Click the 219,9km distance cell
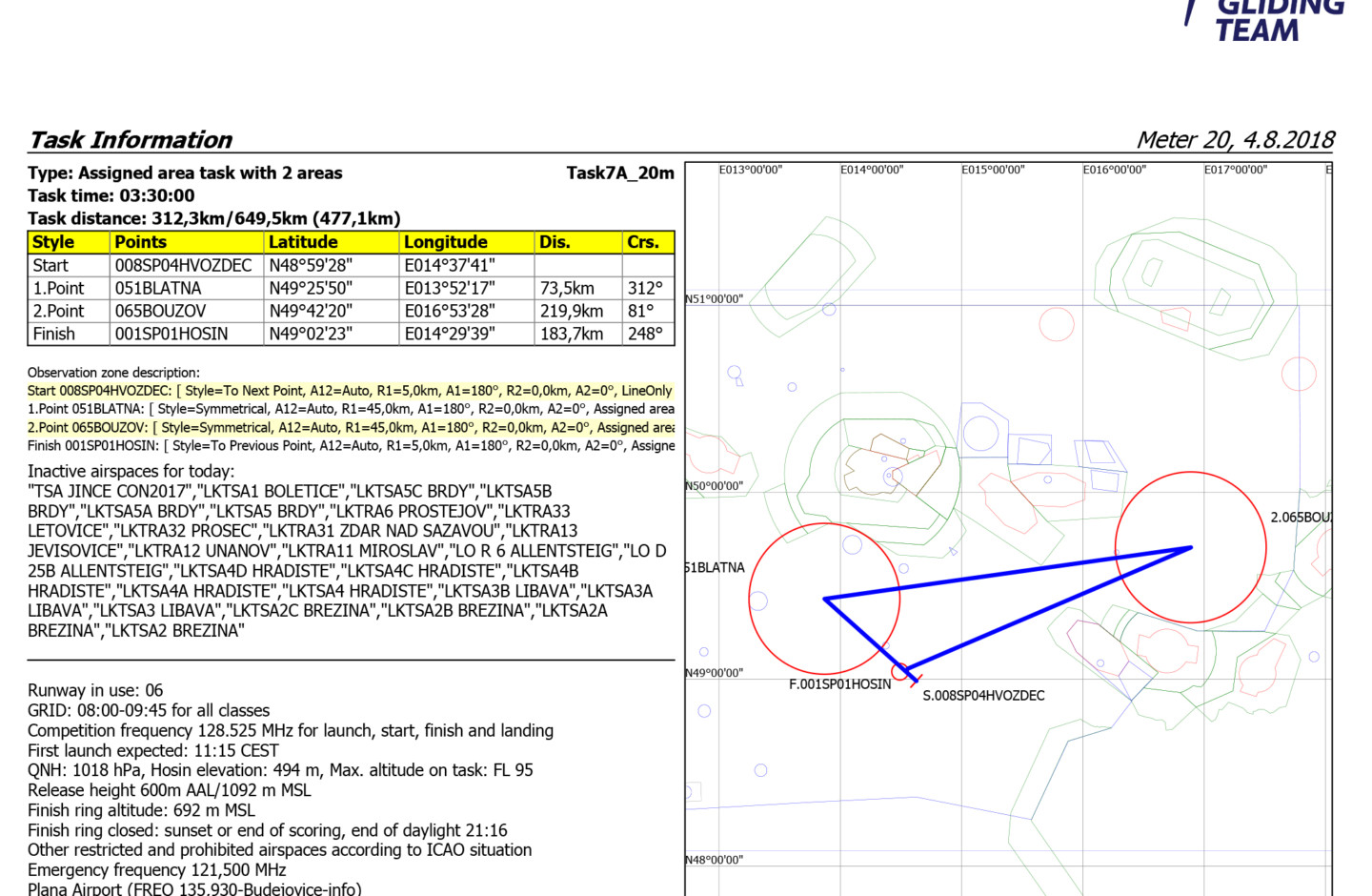This screenshot has height=896, width=1372. click(572, 311)
